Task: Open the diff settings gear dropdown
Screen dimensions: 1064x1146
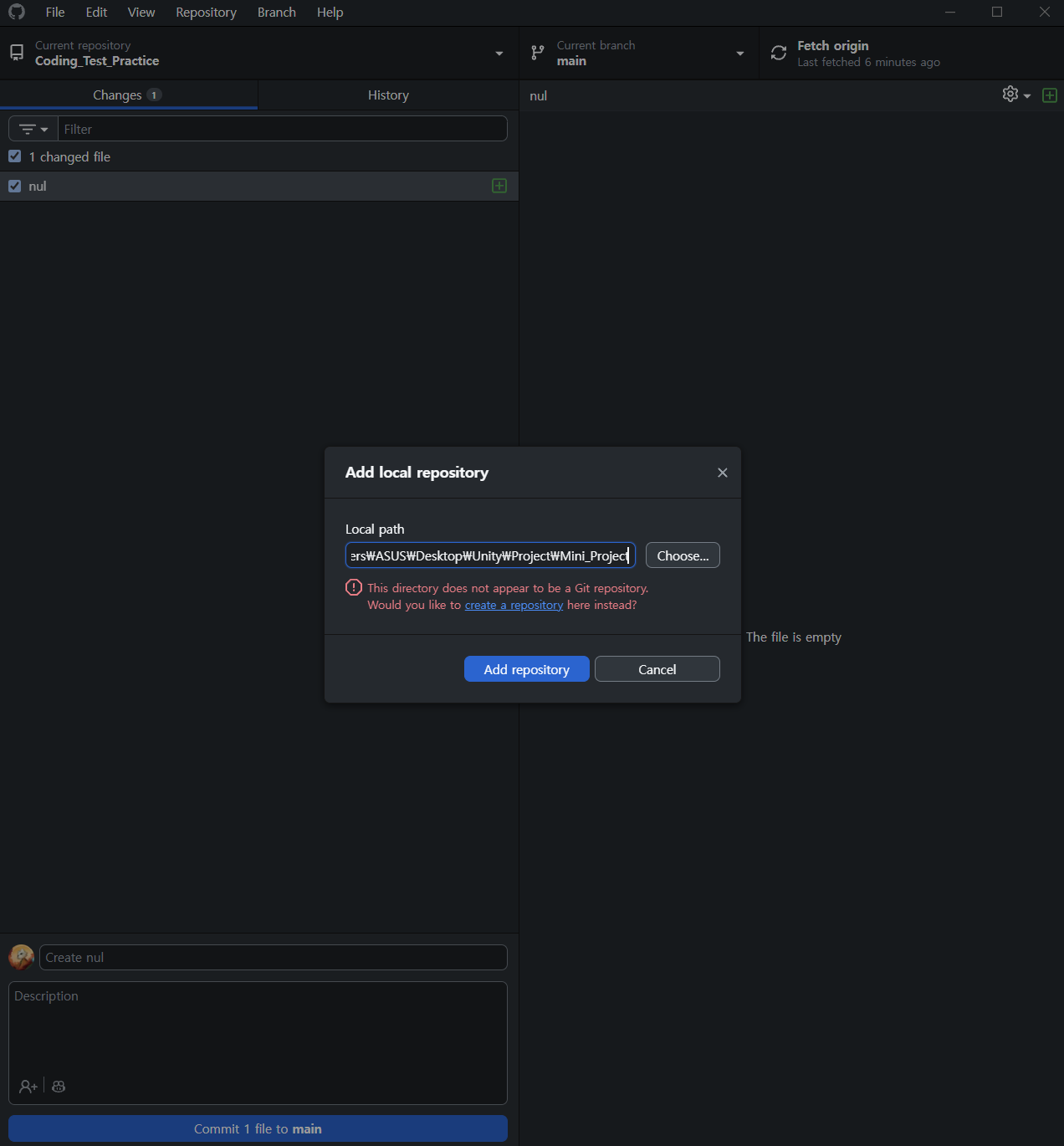Action: click(1016, 95)
